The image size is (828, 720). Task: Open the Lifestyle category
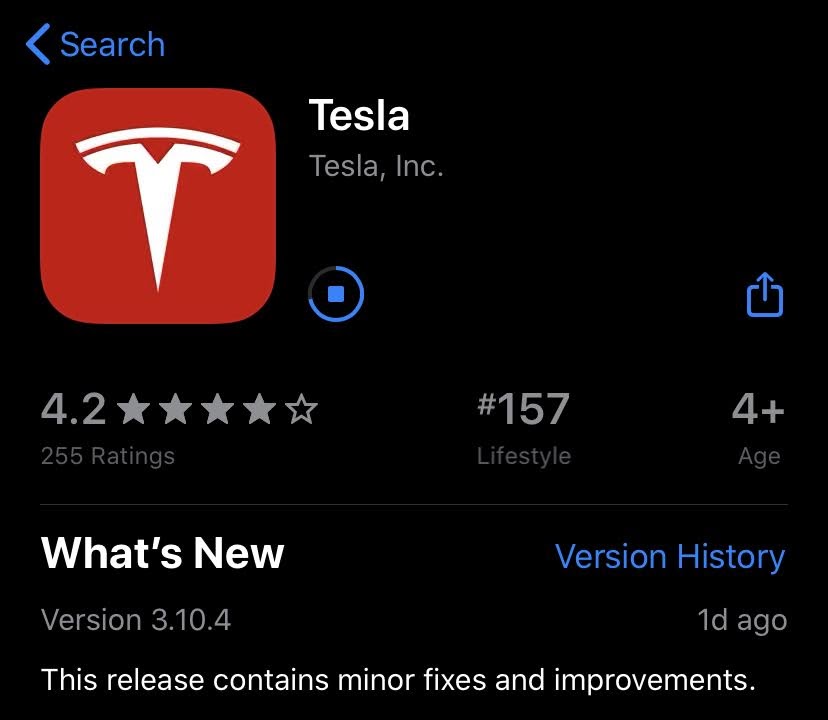(x=524, y=456)
